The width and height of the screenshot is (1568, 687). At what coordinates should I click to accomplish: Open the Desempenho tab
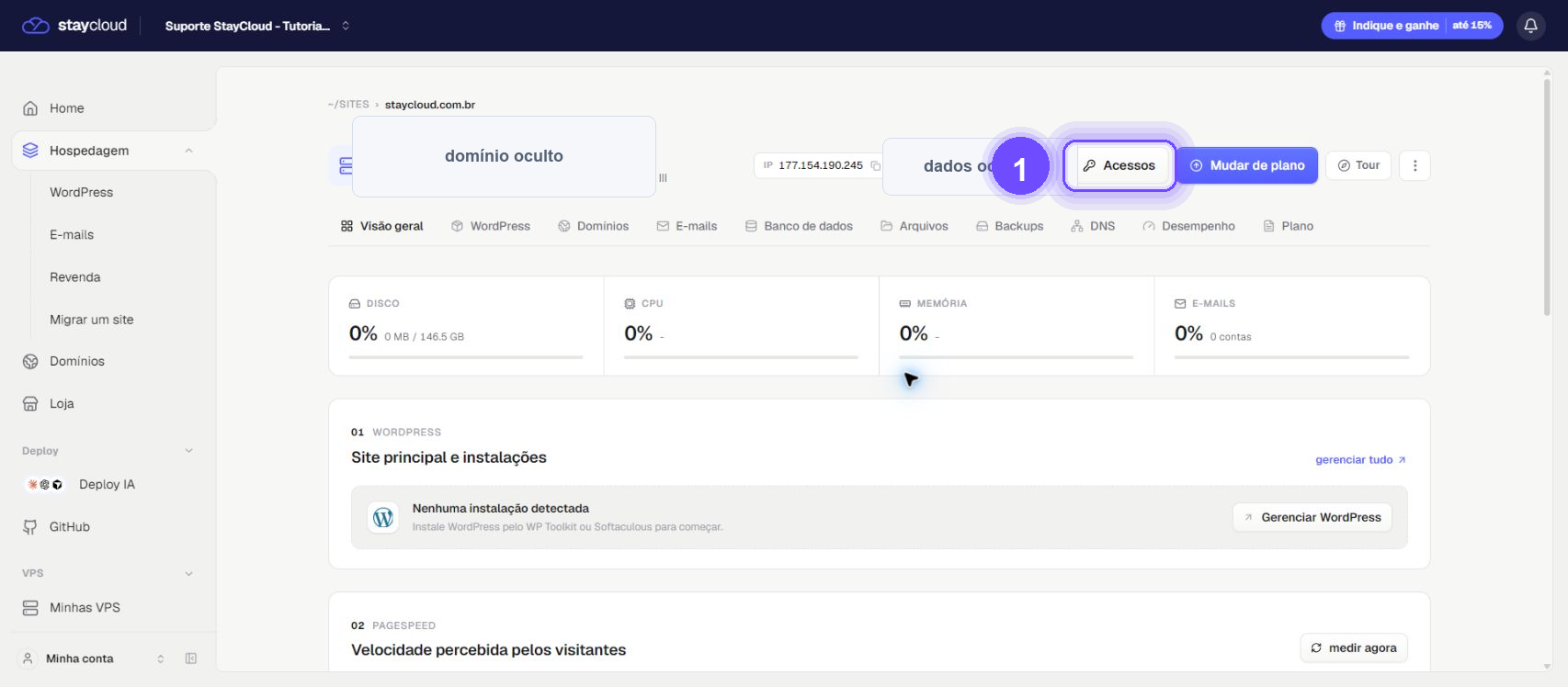pyautogui.click(x=1188, y=226)
